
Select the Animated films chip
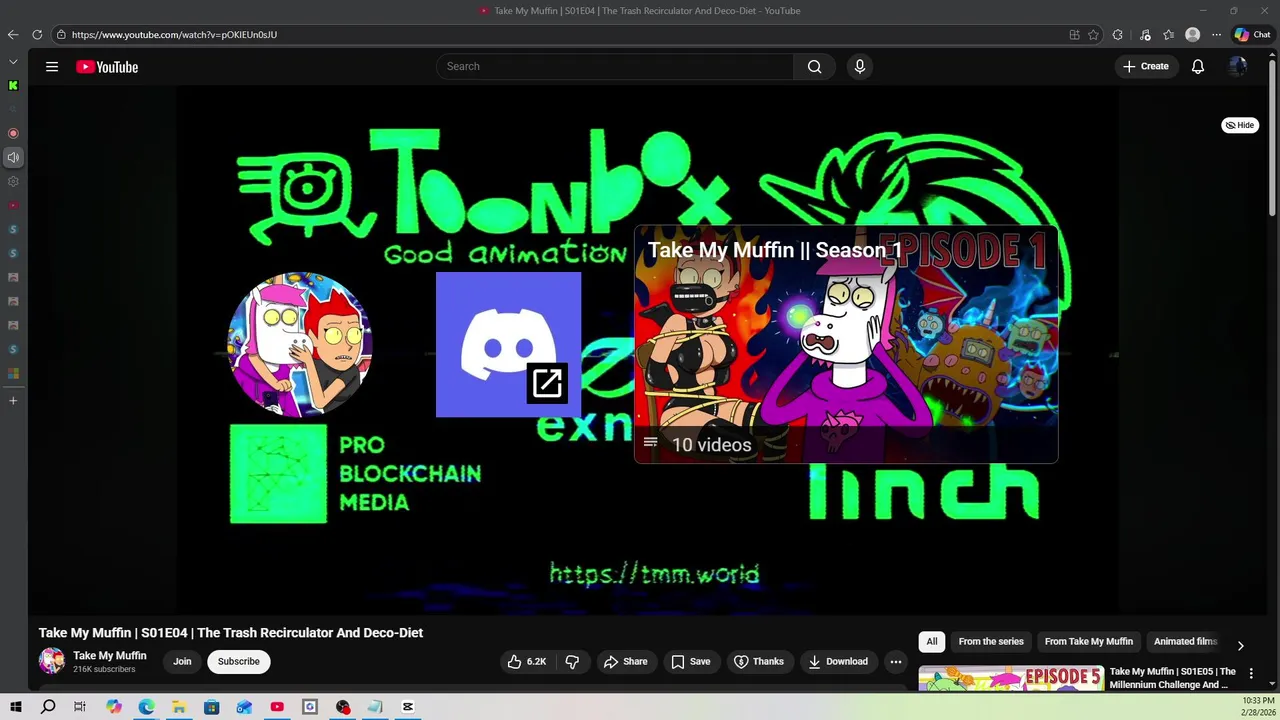[x=1185, y=642]
